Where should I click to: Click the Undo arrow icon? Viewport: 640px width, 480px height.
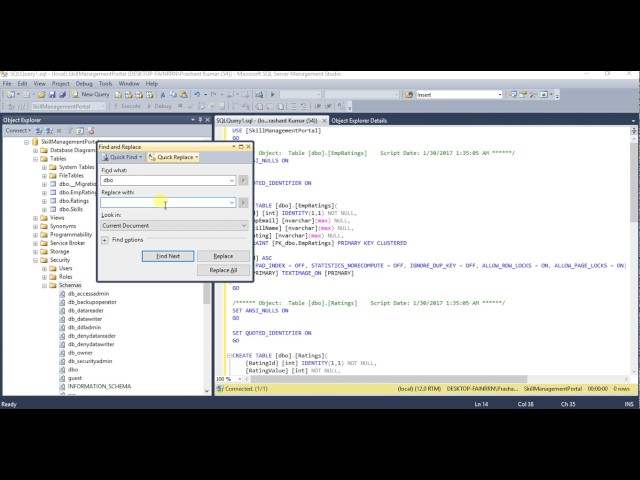coord(197,95)
